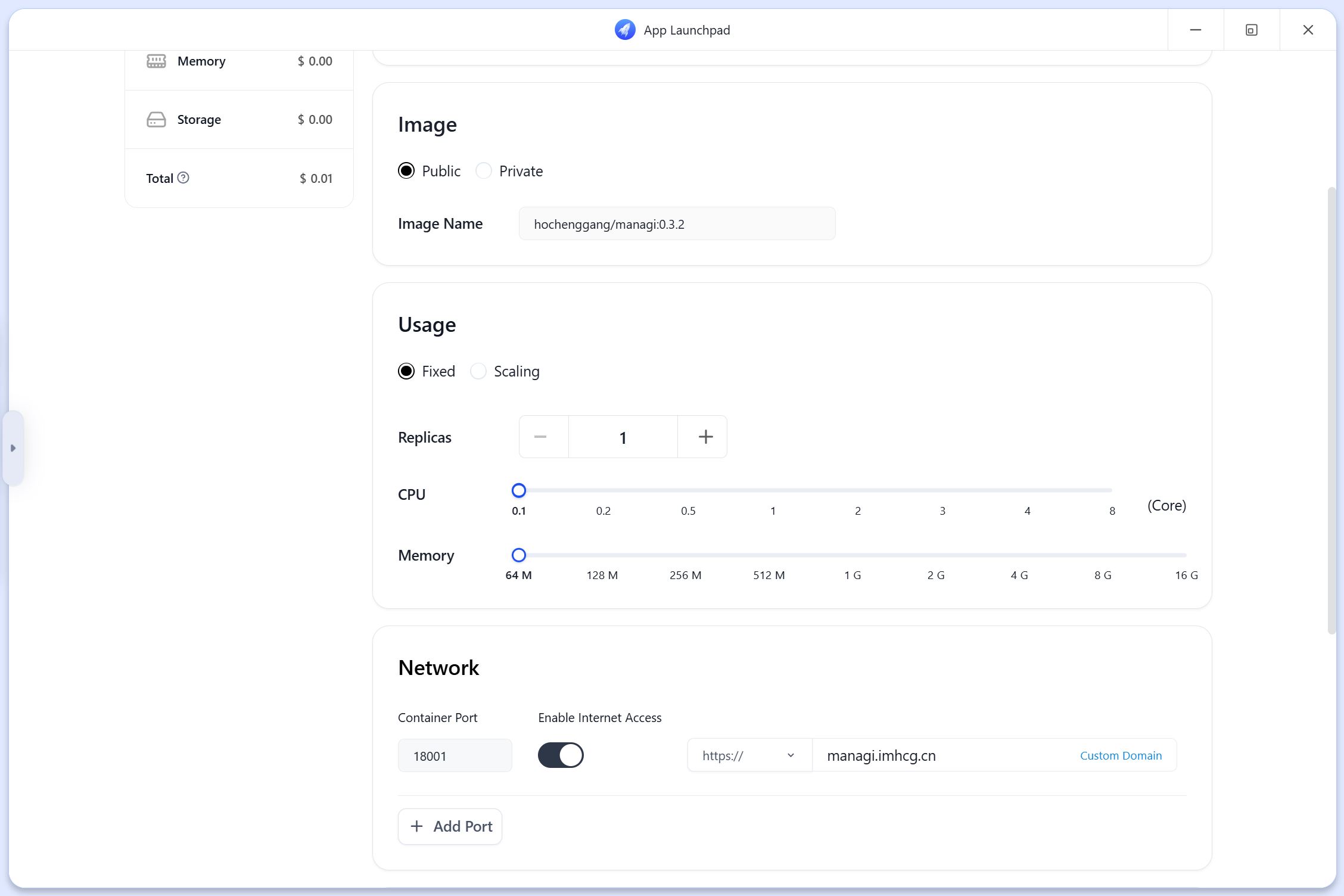This screenshot has height=896, width=1344.
Task: Expand the left sidebar arrow handle
Action: tap(13, 448)
